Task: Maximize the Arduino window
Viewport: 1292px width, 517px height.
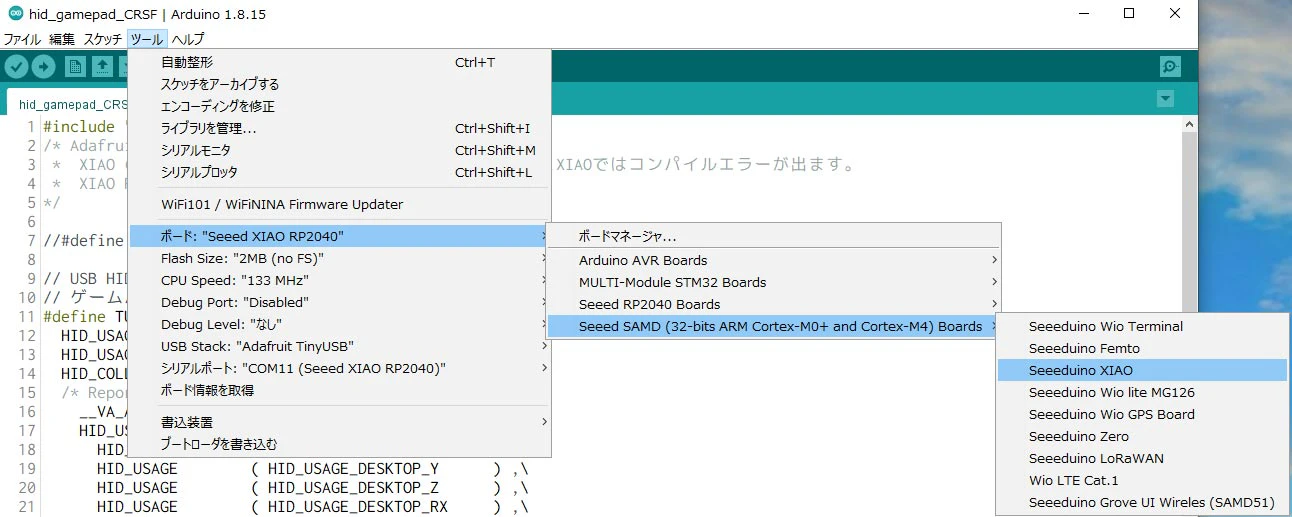Action: pyautogui.click(x=1129, y=14)
